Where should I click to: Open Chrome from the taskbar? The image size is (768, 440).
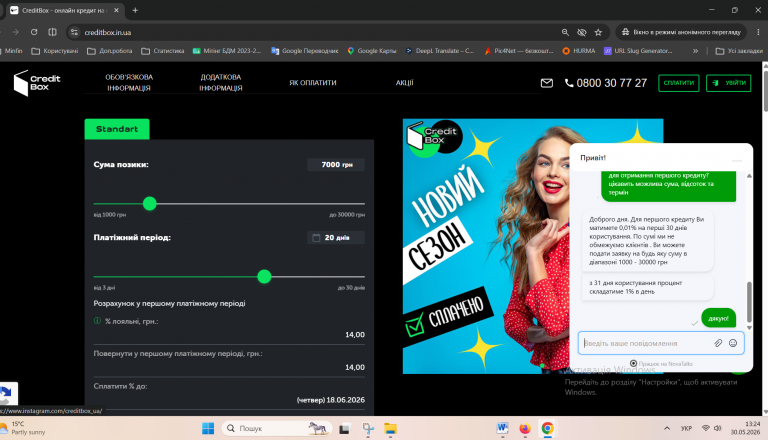point(548,429)
